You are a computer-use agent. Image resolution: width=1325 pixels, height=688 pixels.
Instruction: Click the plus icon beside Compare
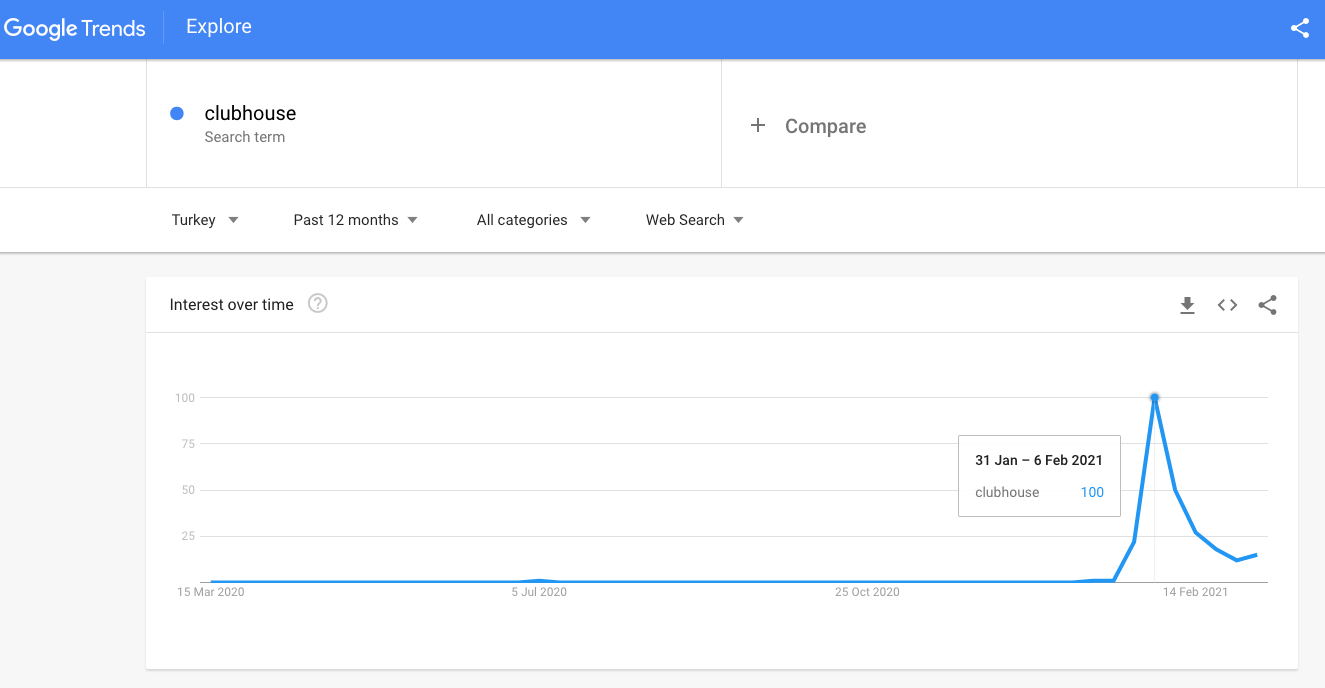coord(758,125)
